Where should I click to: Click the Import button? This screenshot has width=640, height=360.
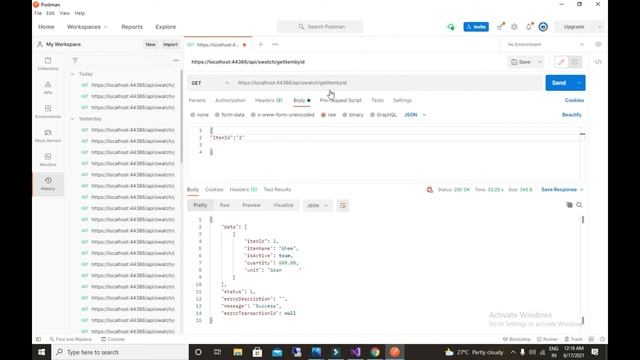click(x=170, y=44)
